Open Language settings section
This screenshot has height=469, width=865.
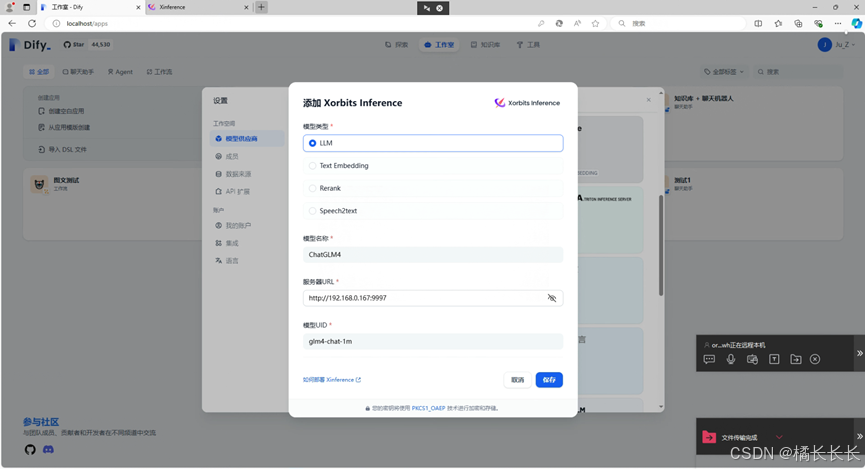(247, 260)
